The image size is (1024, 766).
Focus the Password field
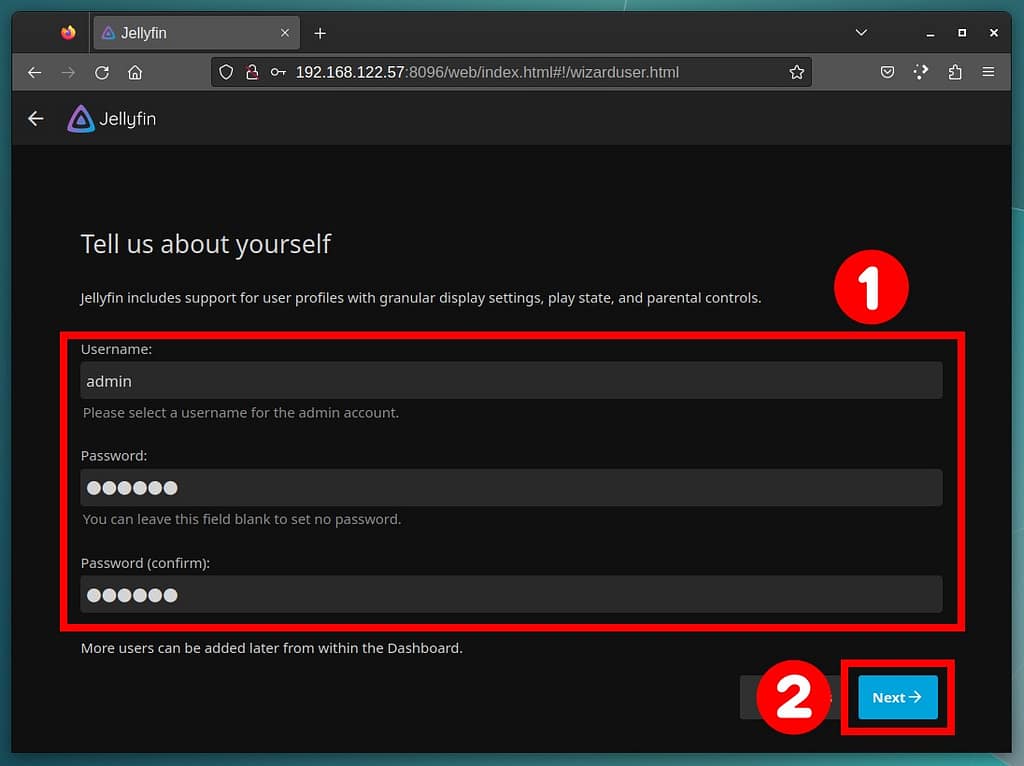point(510,488)
